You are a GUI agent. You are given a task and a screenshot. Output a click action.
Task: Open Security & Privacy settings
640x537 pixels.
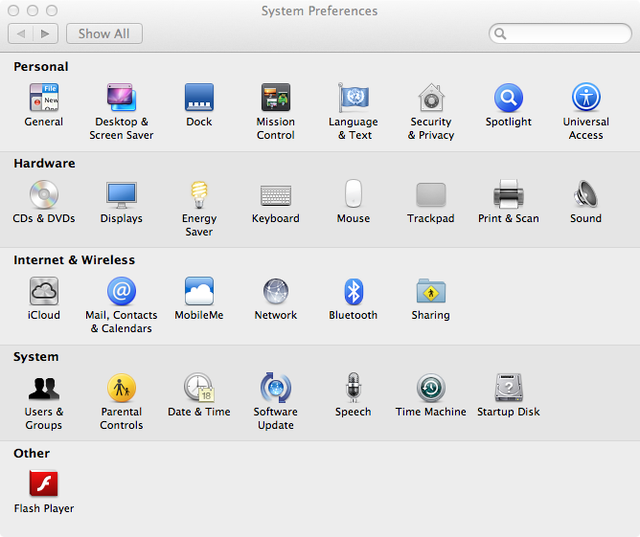431,98
